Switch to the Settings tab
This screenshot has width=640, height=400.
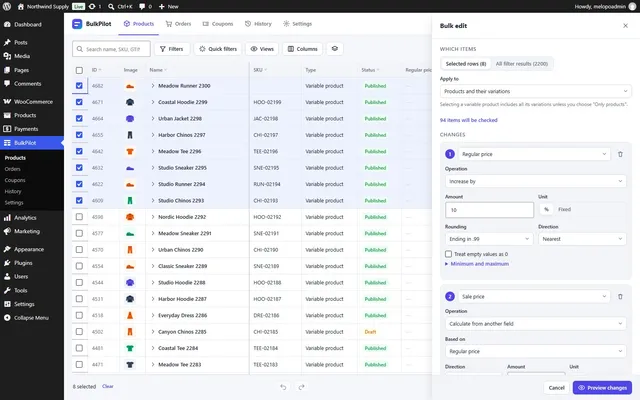pyautogui.click(x=298, y=24)
